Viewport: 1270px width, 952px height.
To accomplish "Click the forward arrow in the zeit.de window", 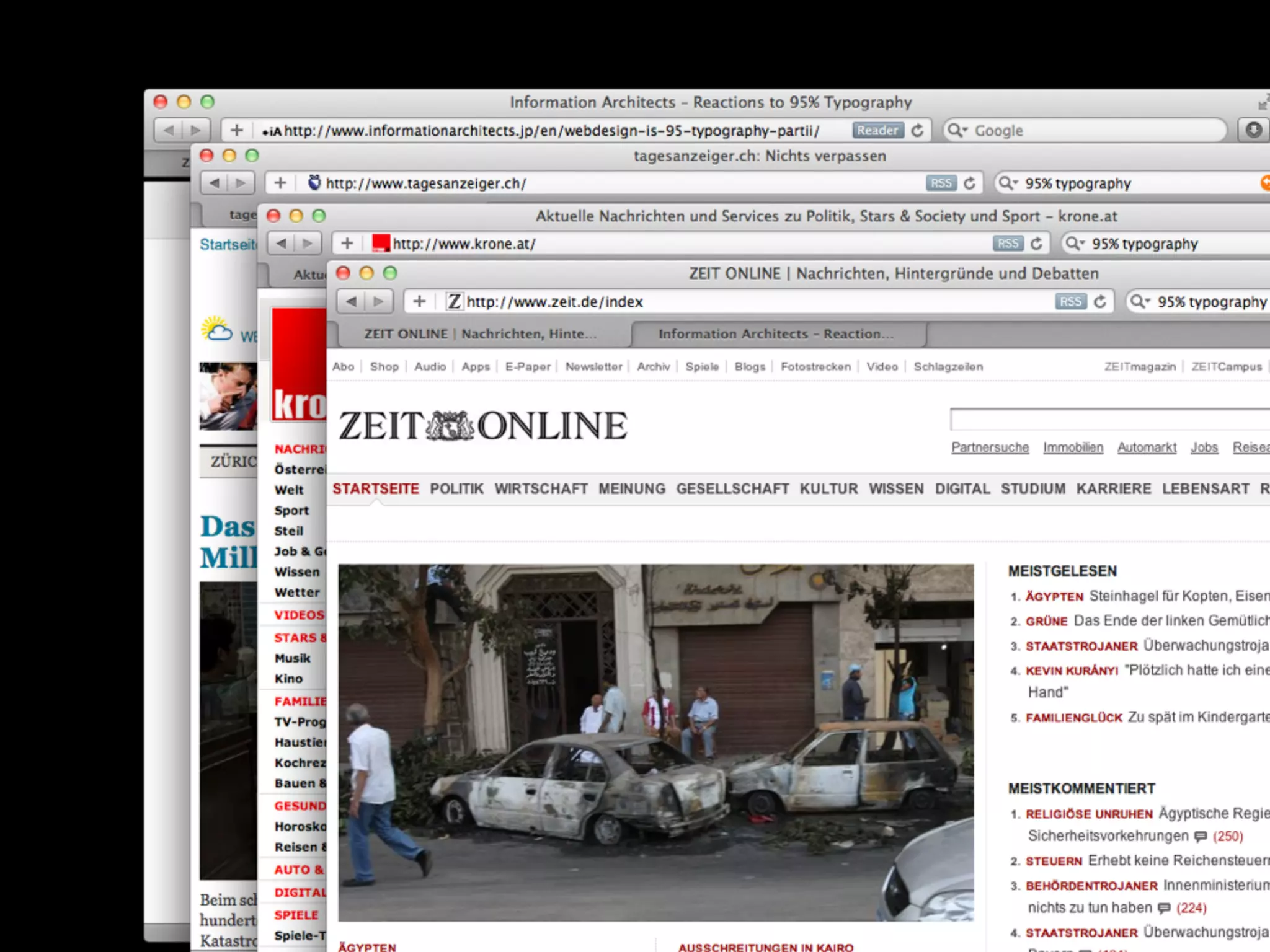I will coord(378,302).
